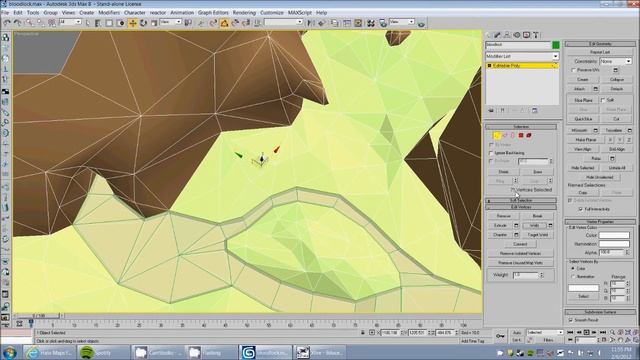The width and height of the screenshot is (640, 360).
Task: Click the Hide Selected button
Action: click(583, 168)
